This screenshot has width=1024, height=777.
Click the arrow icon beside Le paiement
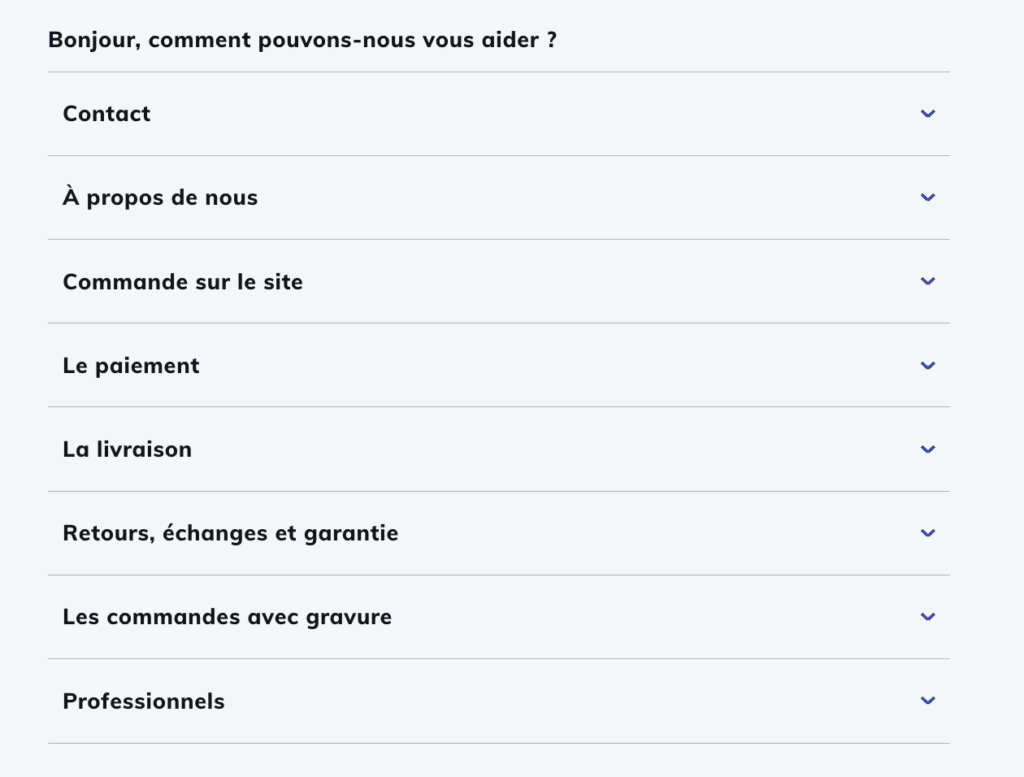click(x=927, y=366)
